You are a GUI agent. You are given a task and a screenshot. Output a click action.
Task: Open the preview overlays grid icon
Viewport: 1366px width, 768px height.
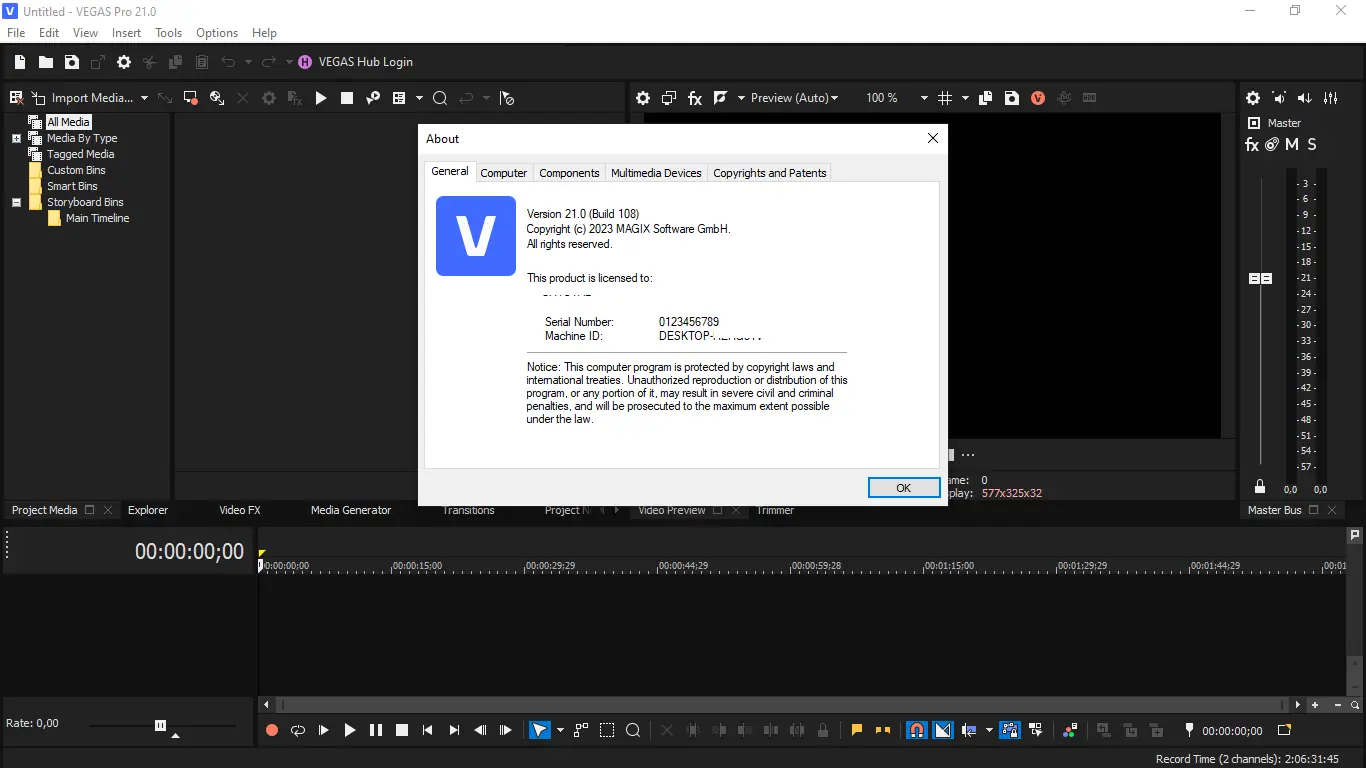(x=945, y=98)
